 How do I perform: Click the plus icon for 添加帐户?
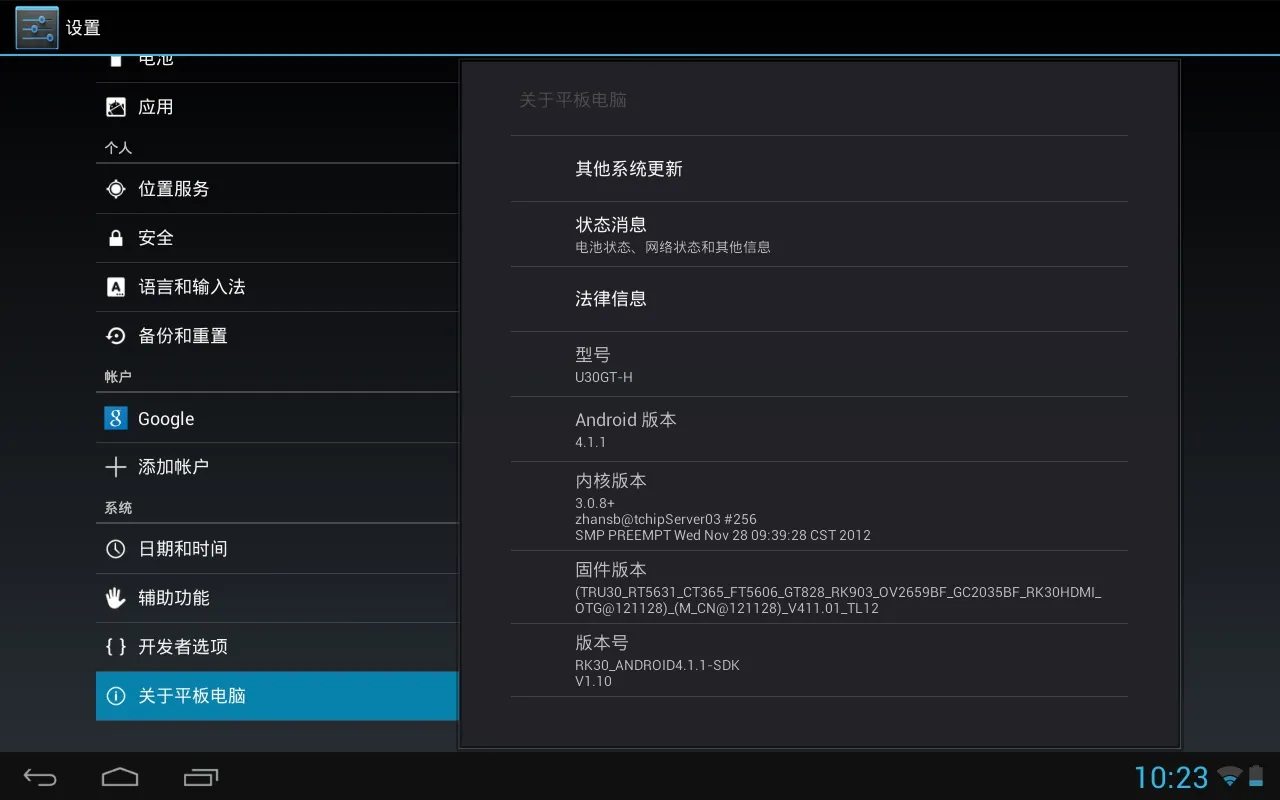tap(116, 467)
